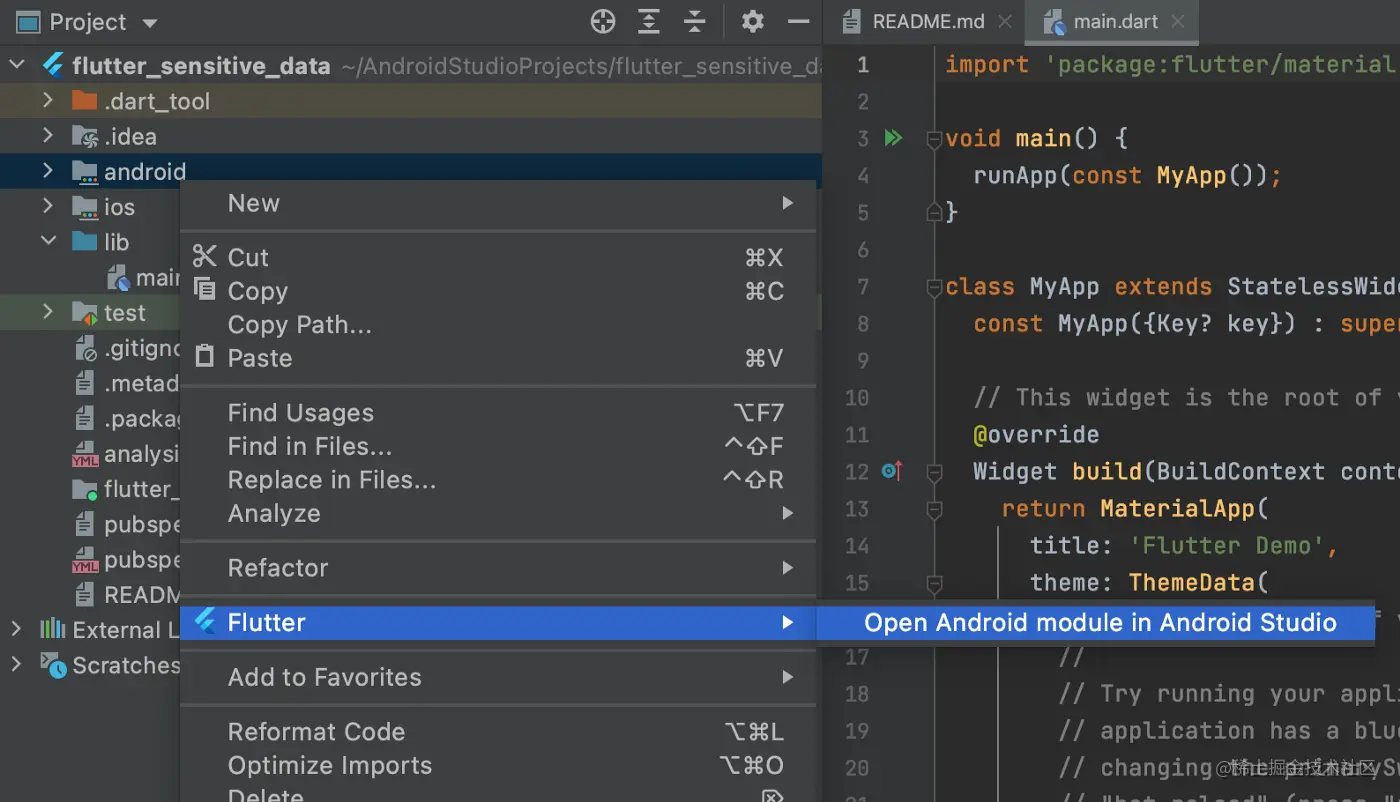Open the Add to Favorites submenu
Screen dimensions: 1400x802
498,677
